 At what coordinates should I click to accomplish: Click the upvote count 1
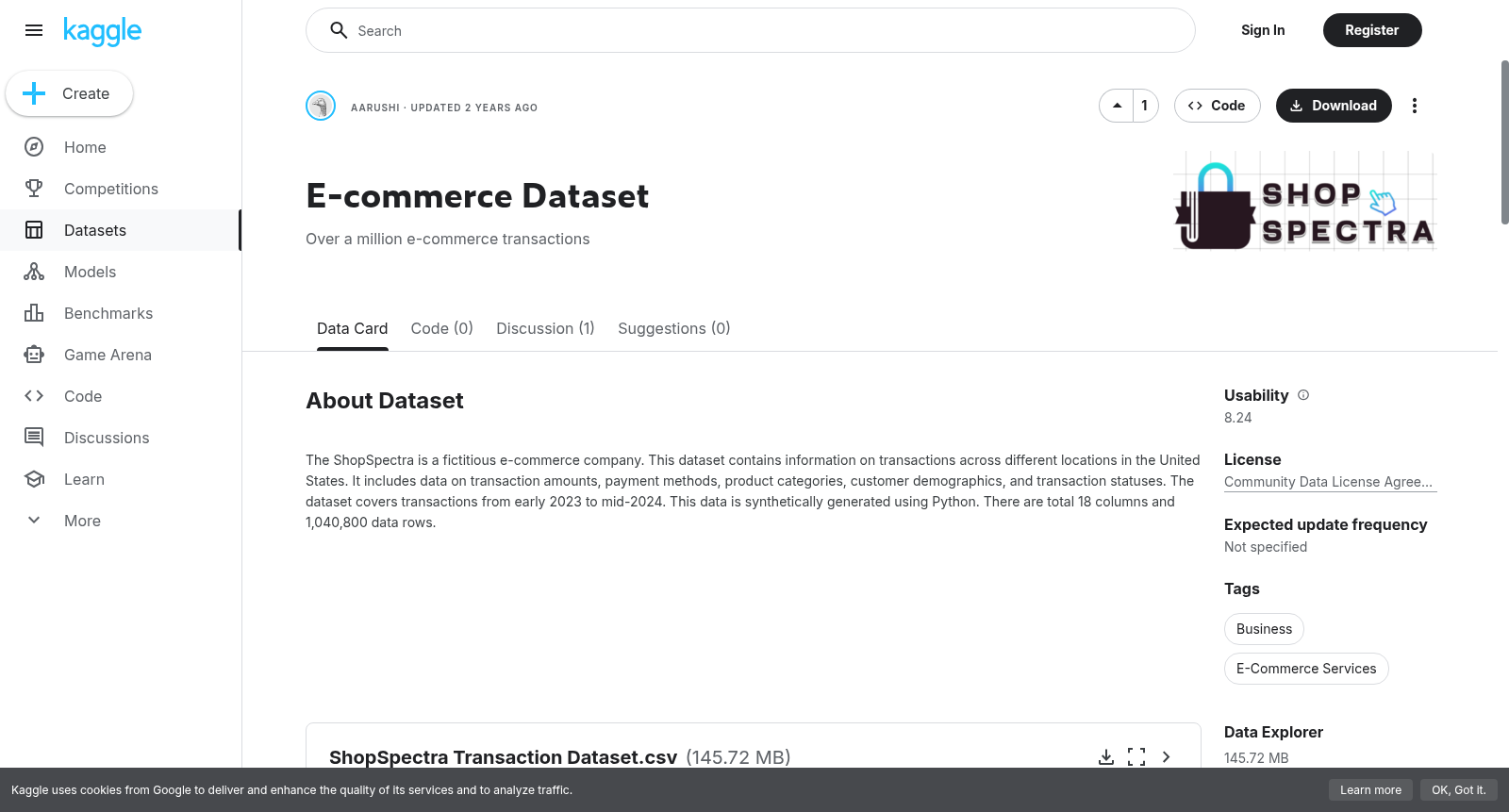pos(1145,106)
